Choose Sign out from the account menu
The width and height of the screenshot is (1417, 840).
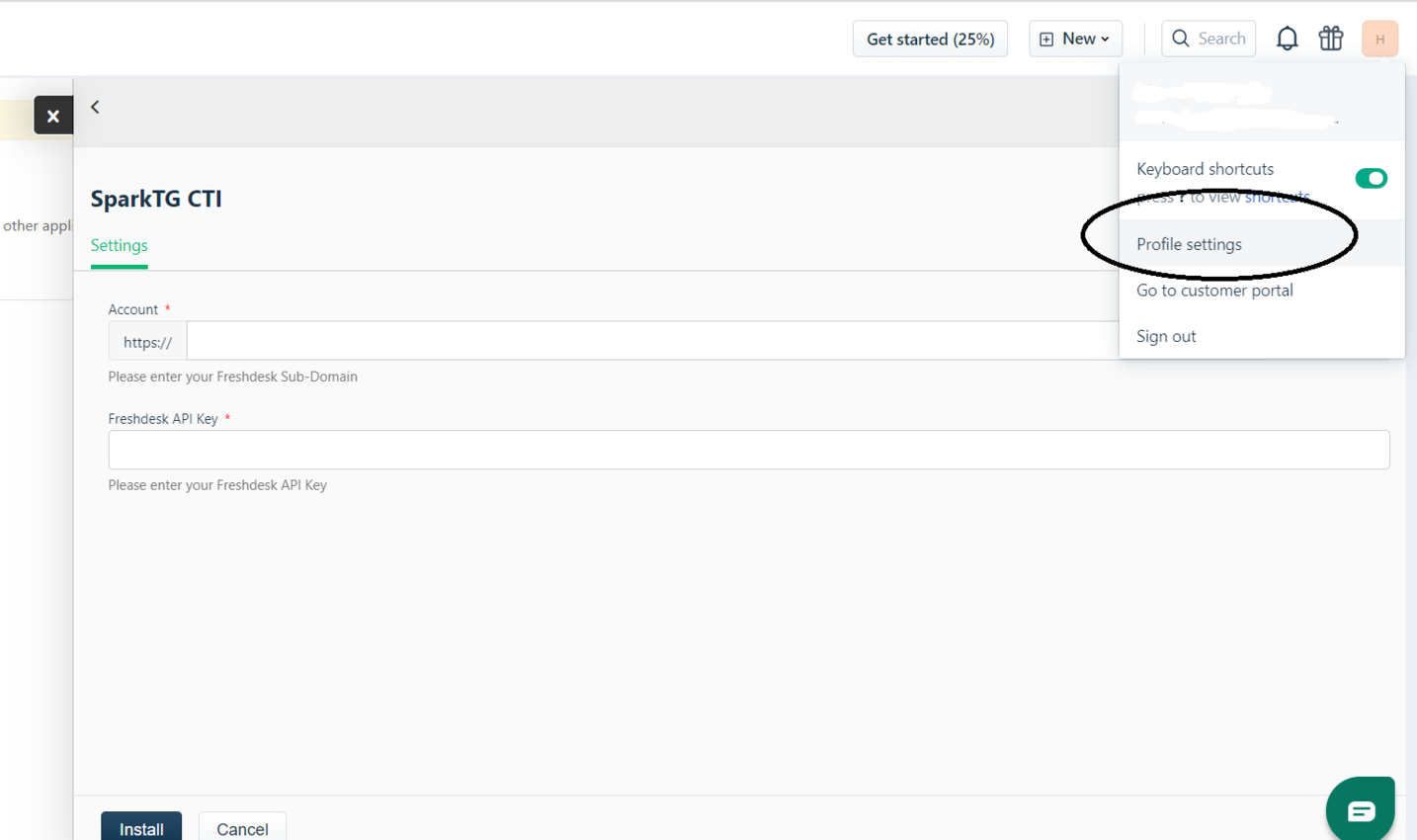pyautogui.click(x=1166, y=336)
